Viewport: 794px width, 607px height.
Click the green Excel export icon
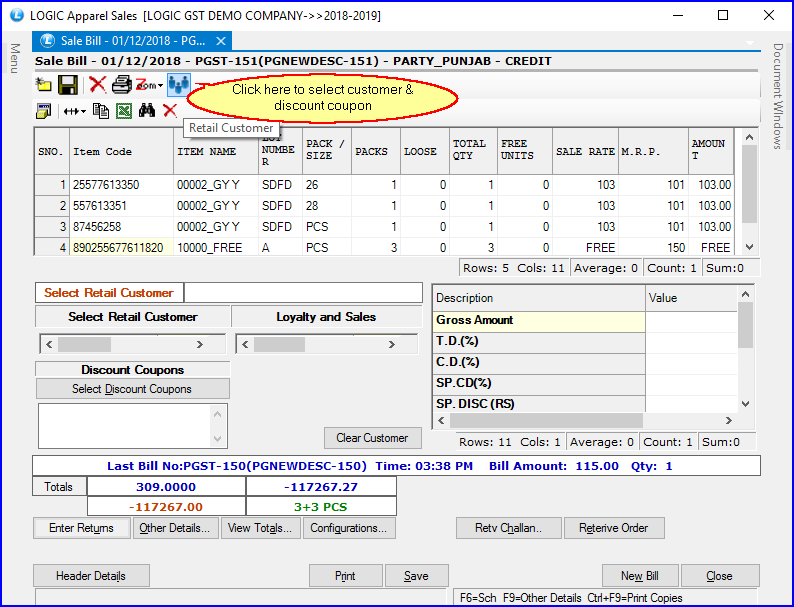(x=124, y=111)
